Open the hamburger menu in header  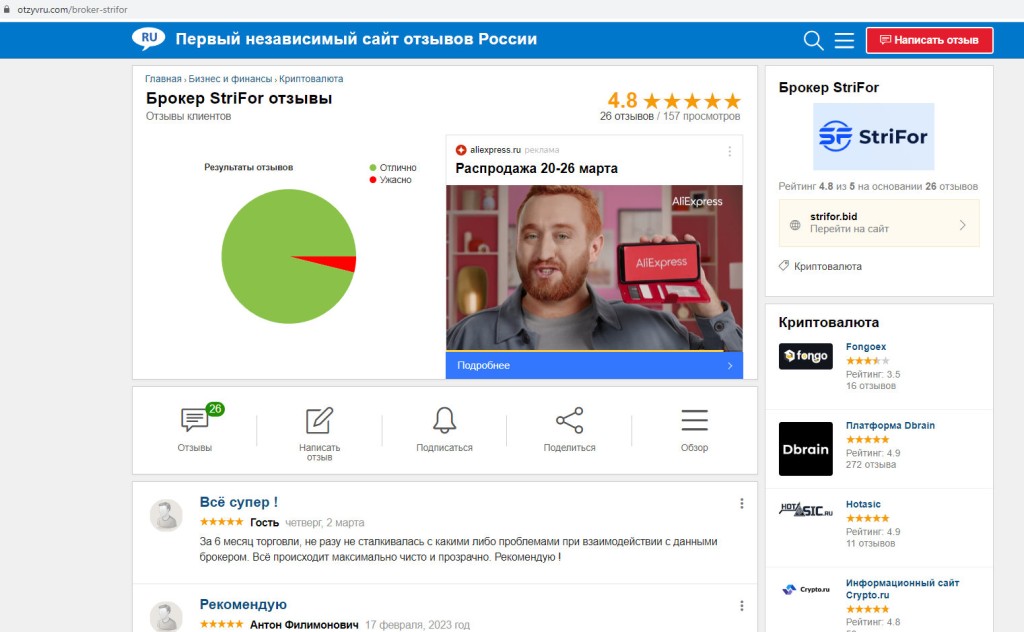coord(844,40)
